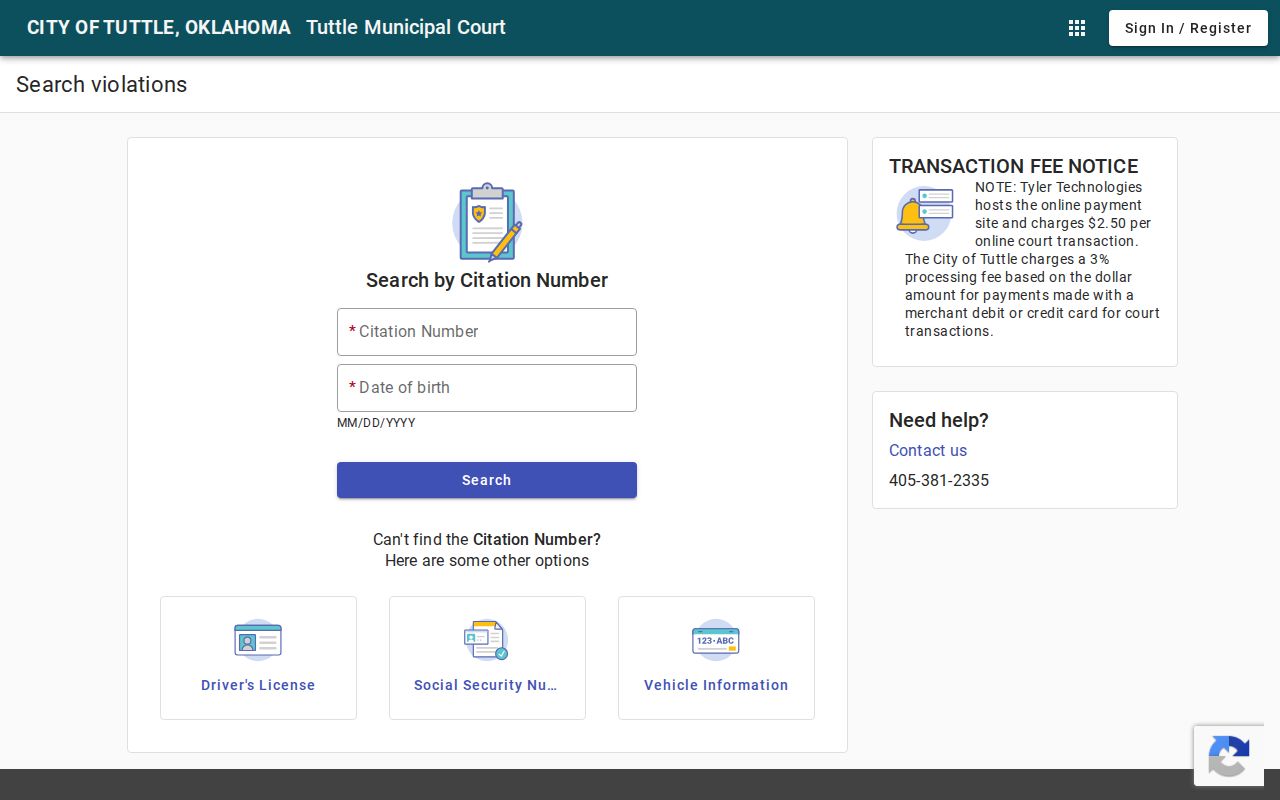Click the blue Search button
The width and height of the screenshot is (1280, 800).
[487, 480]
